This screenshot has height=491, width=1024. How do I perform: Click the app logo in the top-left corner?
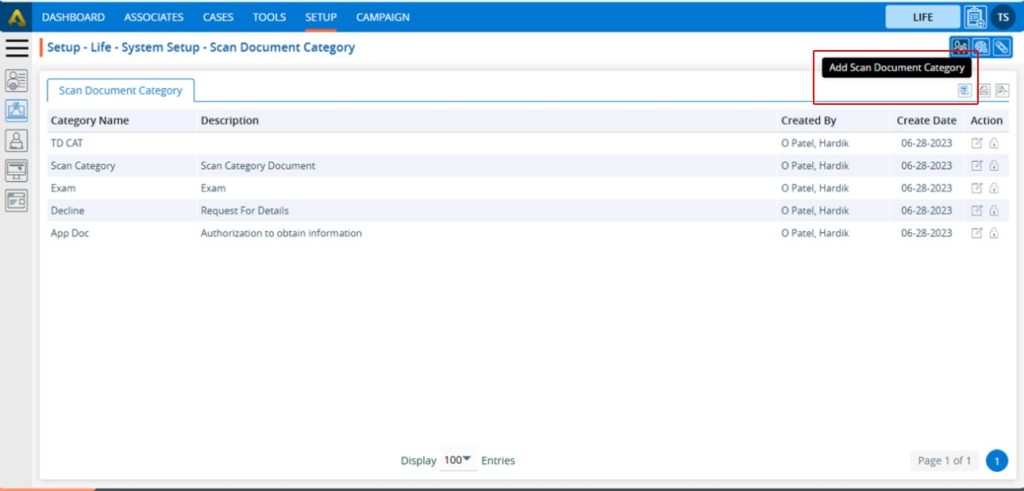[17, 17]
